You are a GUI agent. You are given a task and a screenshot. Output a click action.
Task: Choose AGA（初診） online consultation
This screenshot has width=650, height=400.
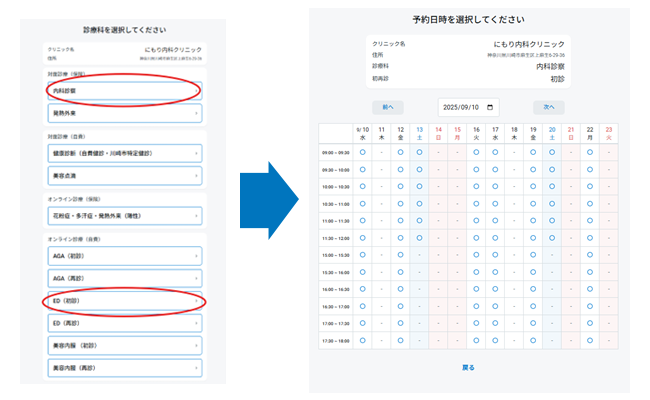(125, 256)
